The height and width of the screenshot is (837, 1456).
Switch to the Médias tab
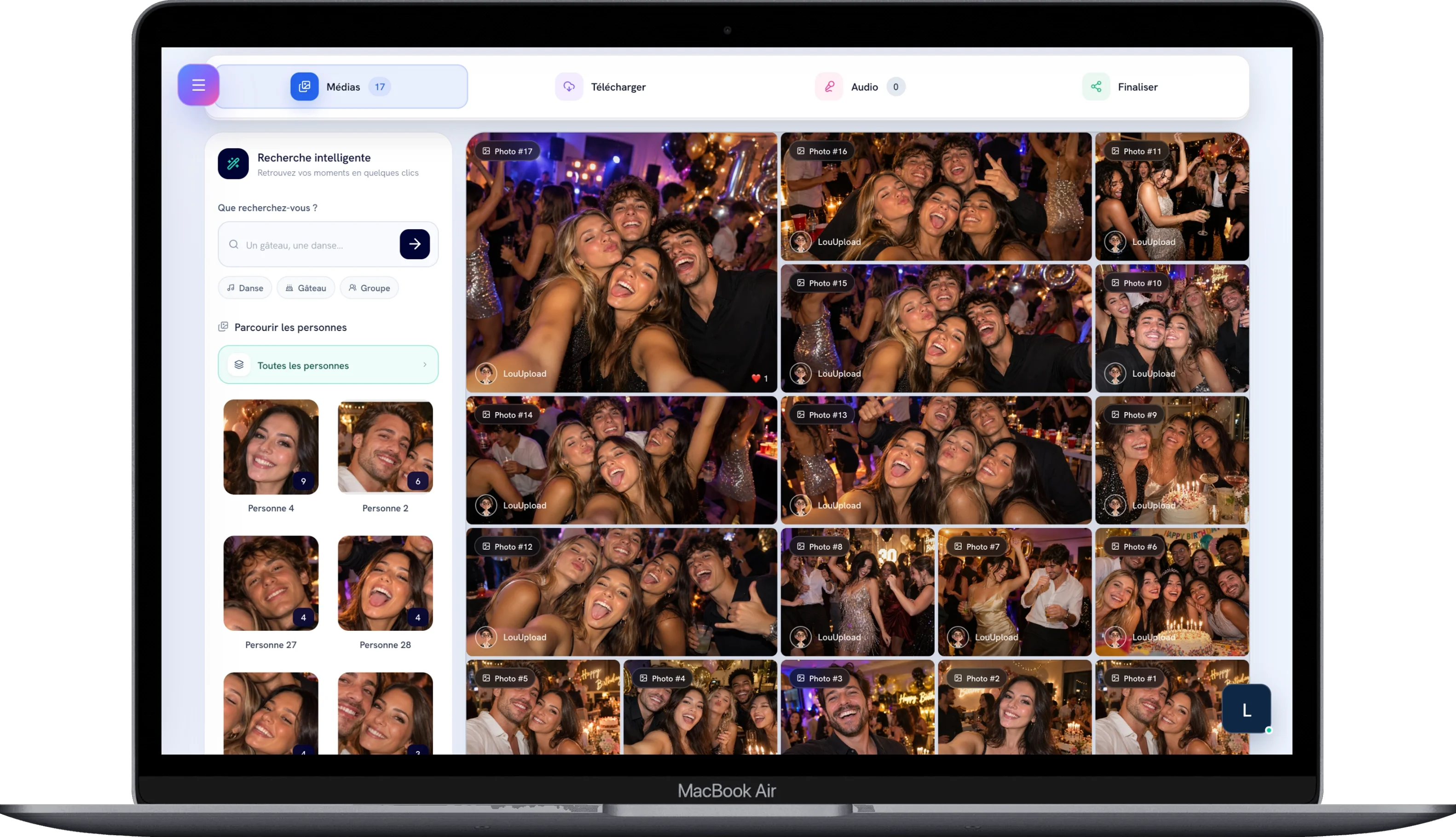coord(341,87)
